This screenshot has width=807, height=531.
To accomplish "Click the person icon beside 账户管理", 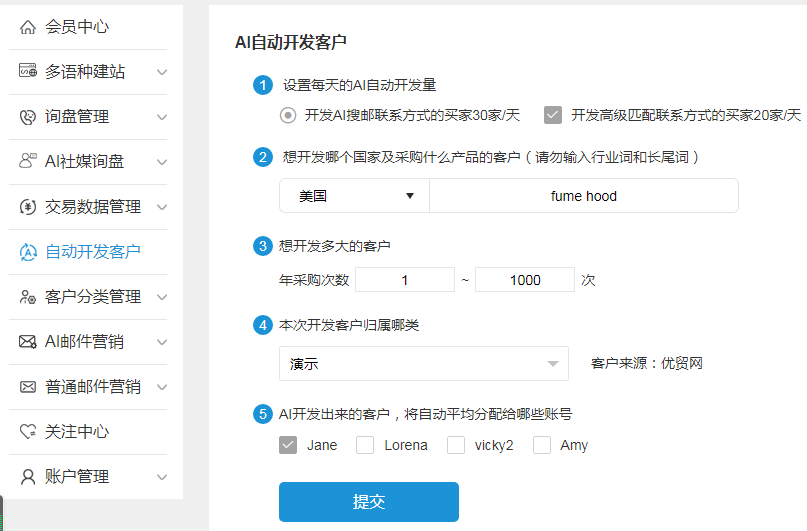I will point(28,477).
